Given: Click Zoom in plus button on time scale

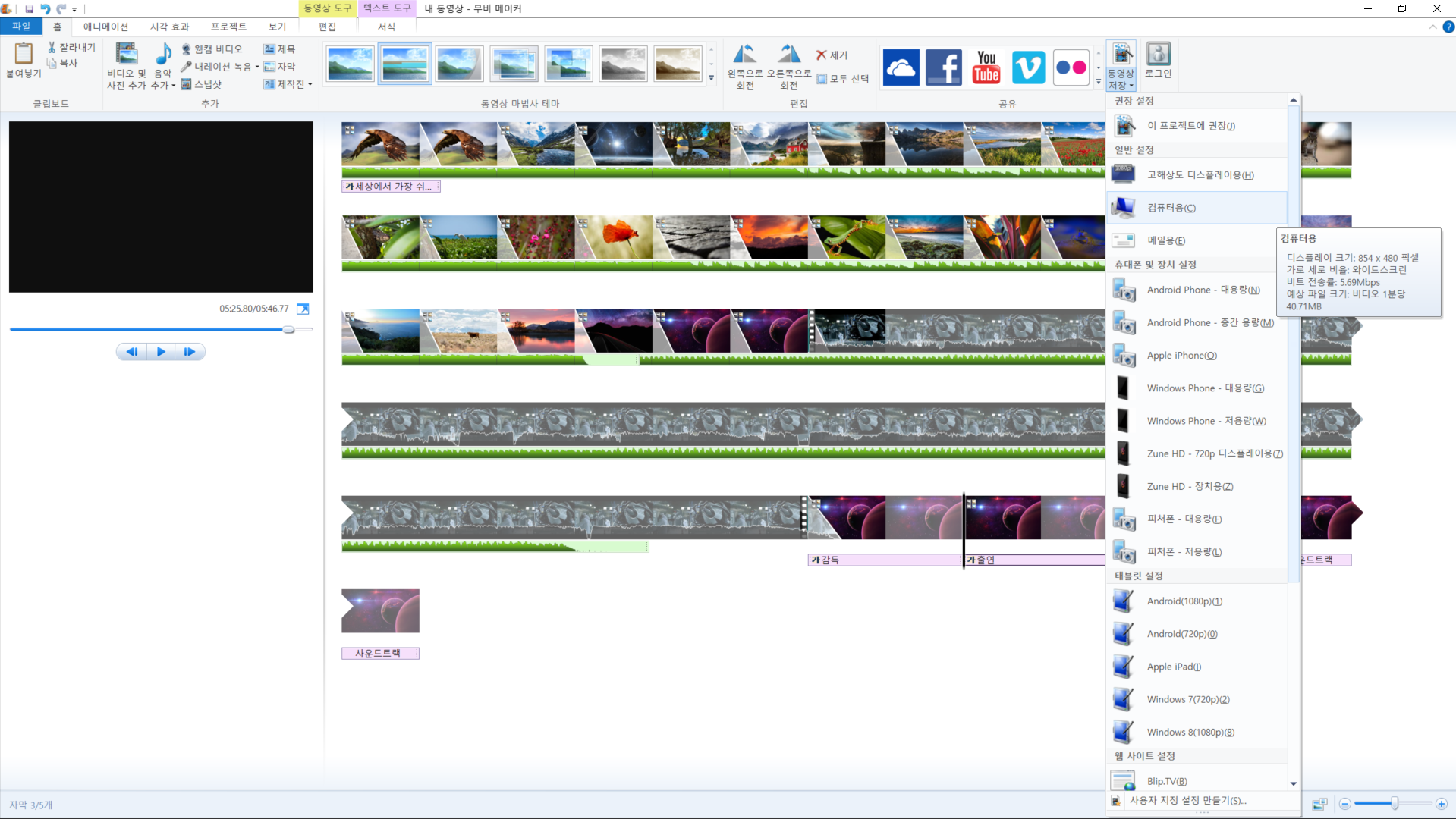Looking at the screenshot, I should (x=1442, y=804).
